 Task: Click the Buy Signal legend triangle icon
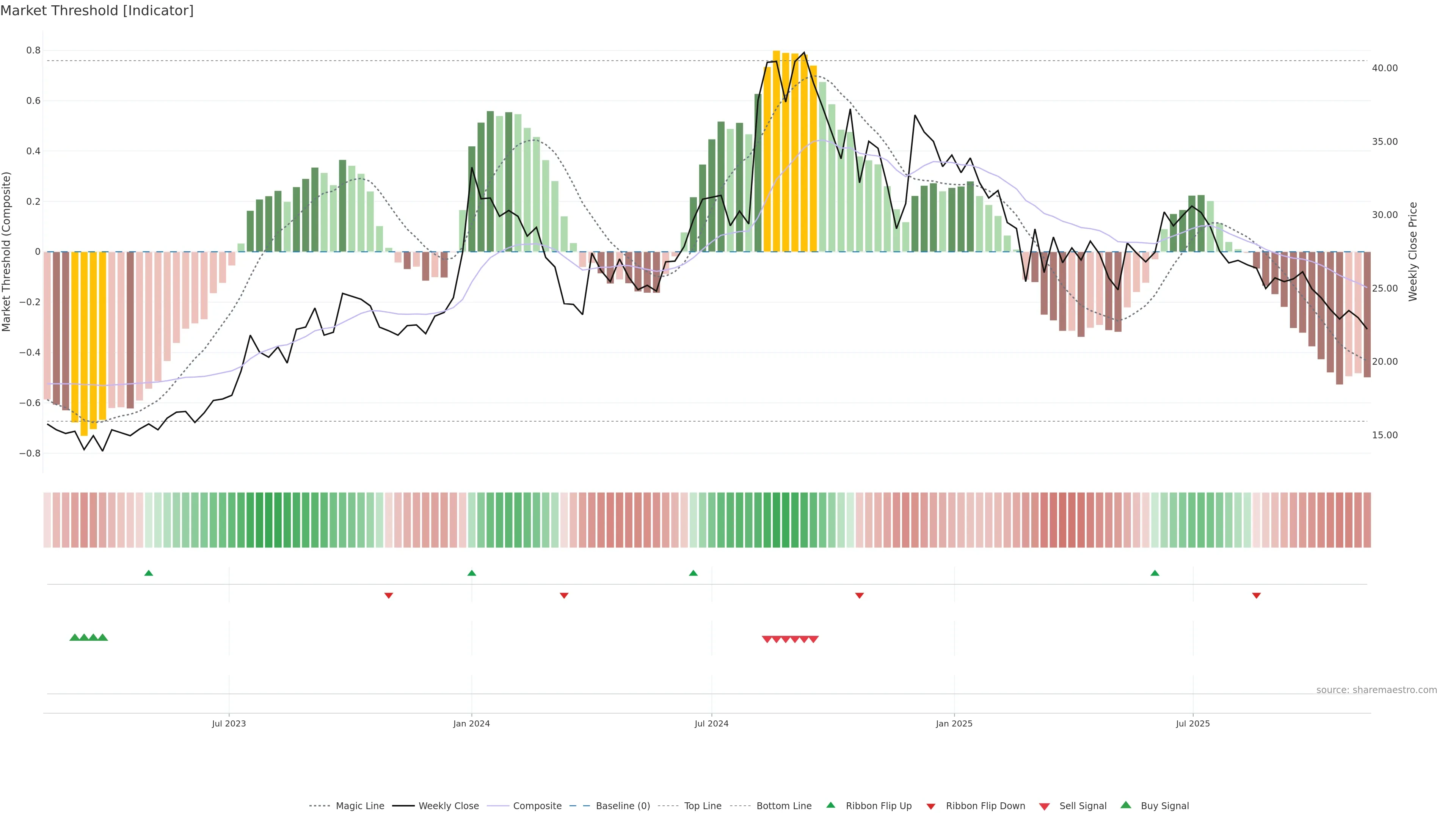click(x=1125, y=805)
